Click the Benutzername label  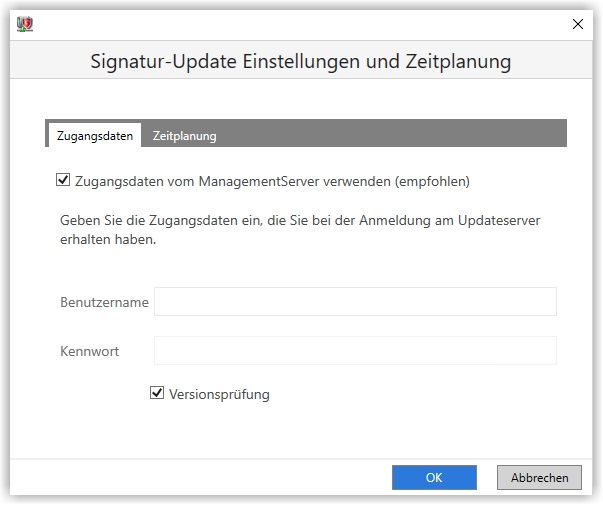(x=104, y=302)
